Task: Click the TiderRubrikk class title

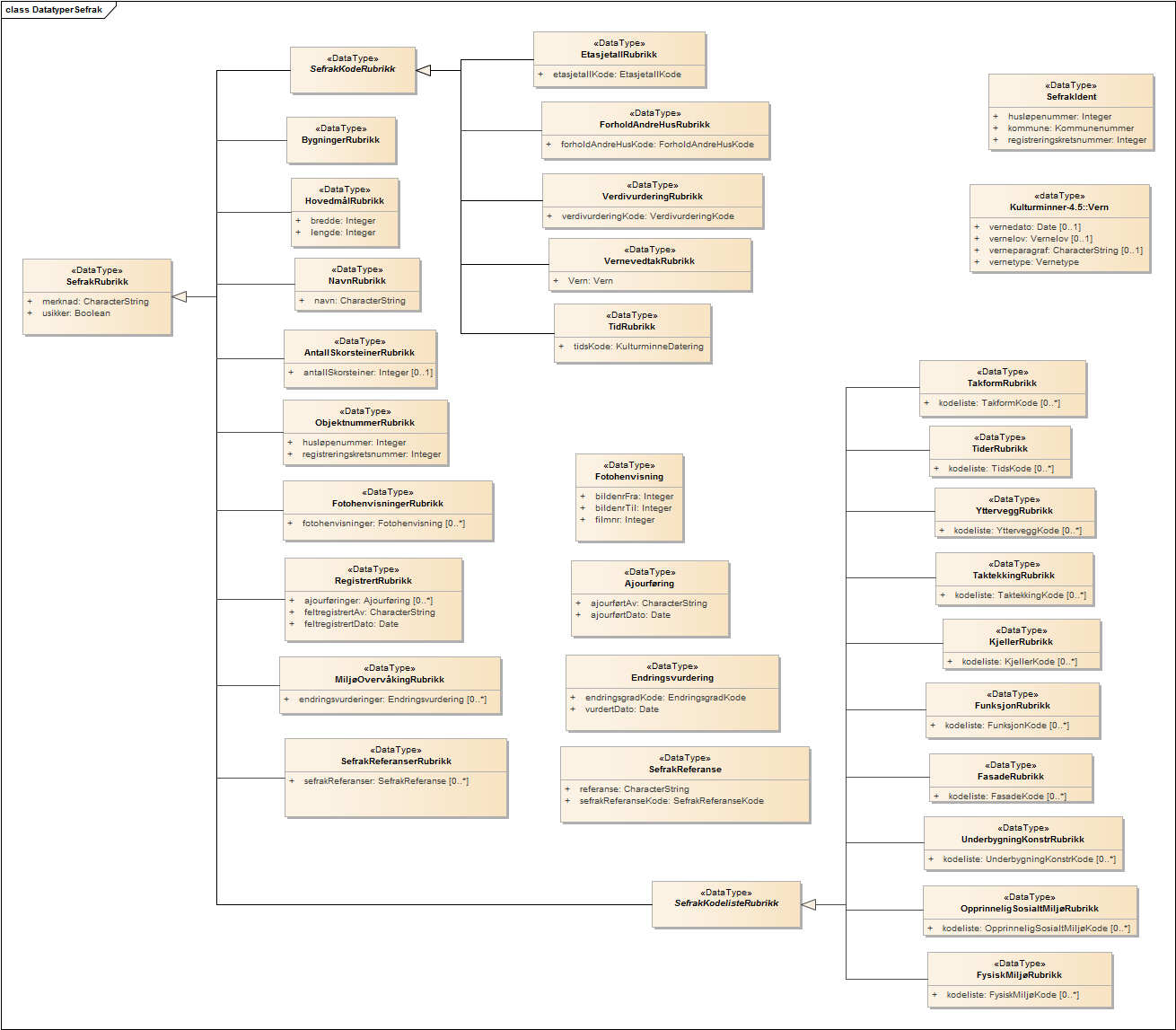Action: click(x=999, y=449)
